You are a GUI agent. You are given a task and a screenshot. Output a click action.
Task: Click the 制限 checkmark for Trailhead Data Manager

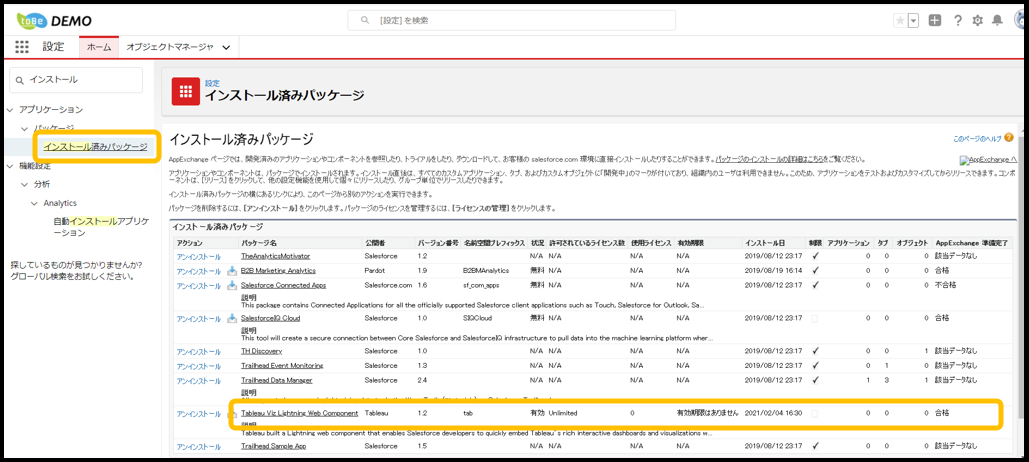pos(814,380)
